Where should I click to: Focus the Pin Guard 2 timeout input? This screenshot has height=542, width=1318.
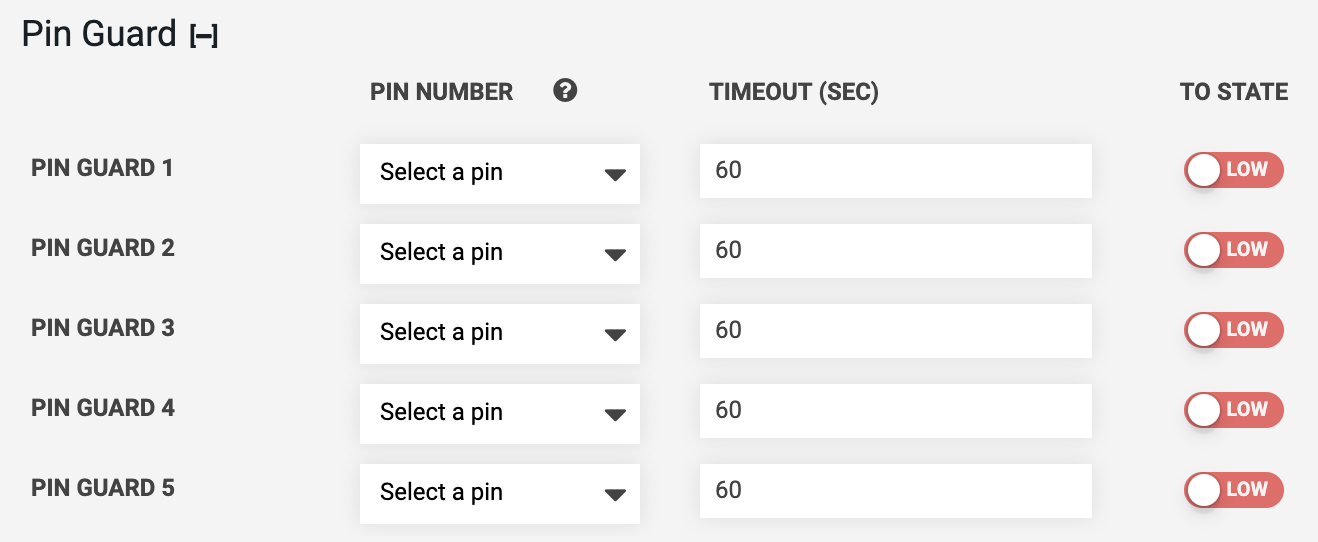(x=896, y=251)
